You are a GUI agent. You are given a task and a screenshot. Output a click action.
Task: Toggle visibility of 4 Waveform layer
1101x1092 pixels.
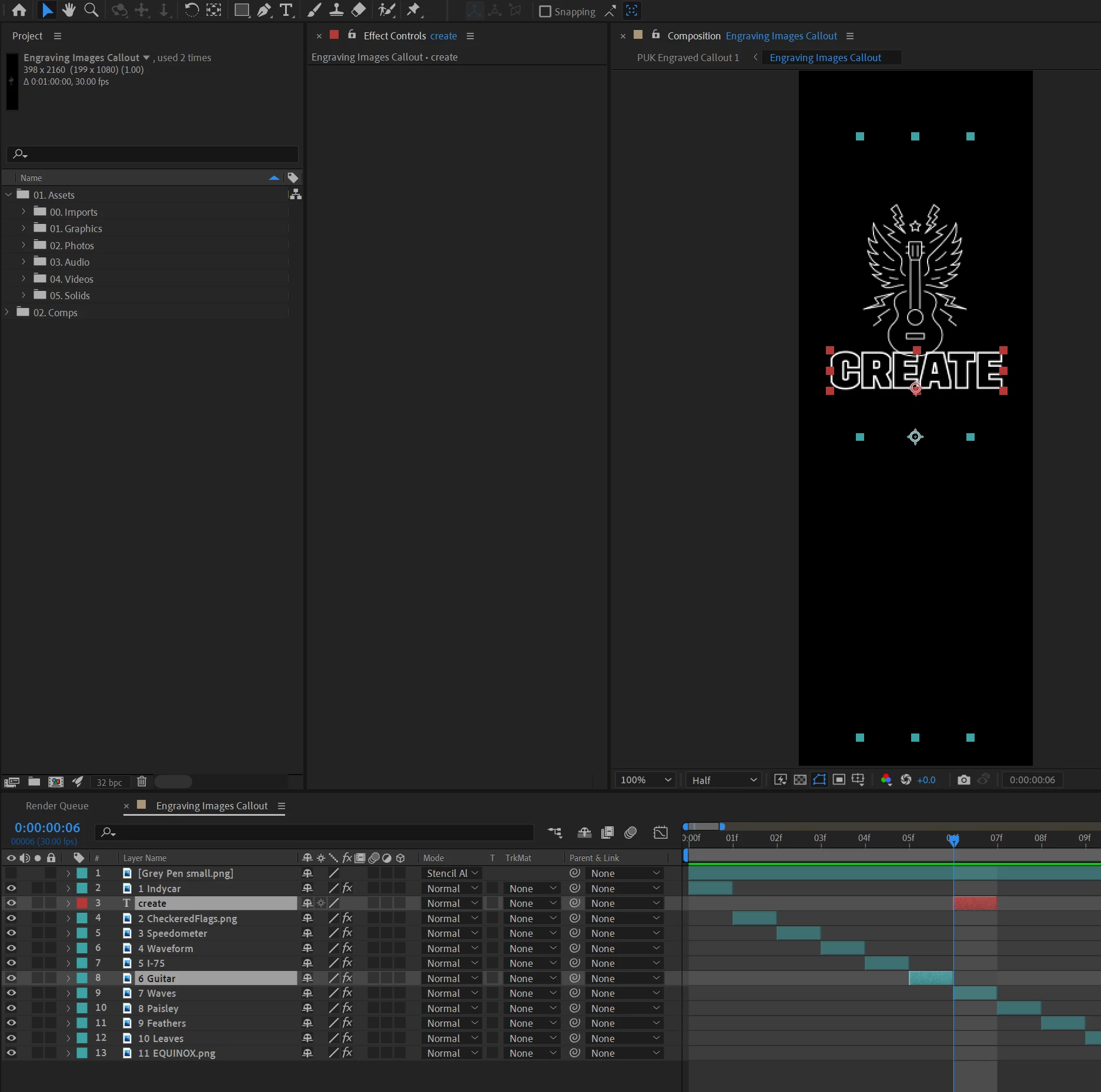(x=11, y=948)
